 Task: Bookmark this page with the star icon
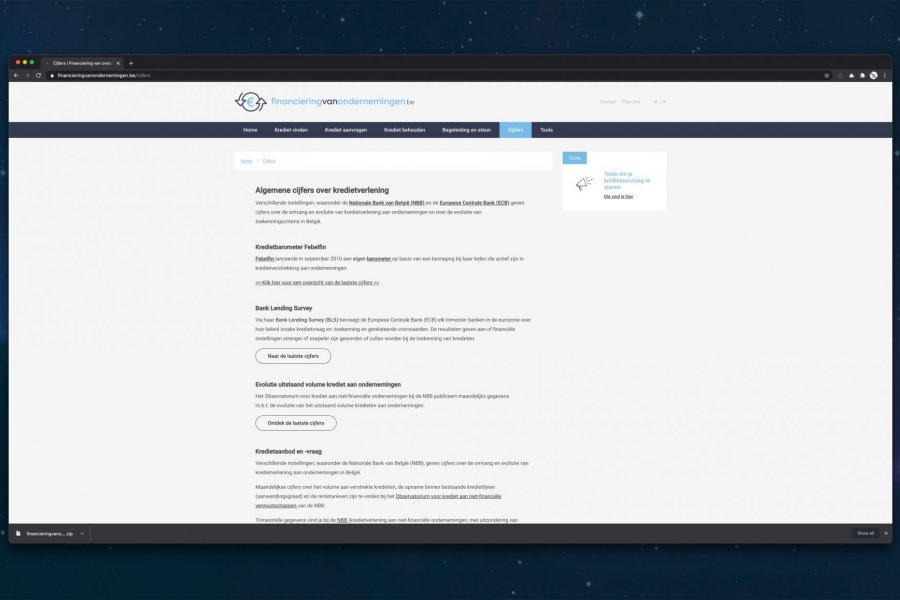coord(826,75)
